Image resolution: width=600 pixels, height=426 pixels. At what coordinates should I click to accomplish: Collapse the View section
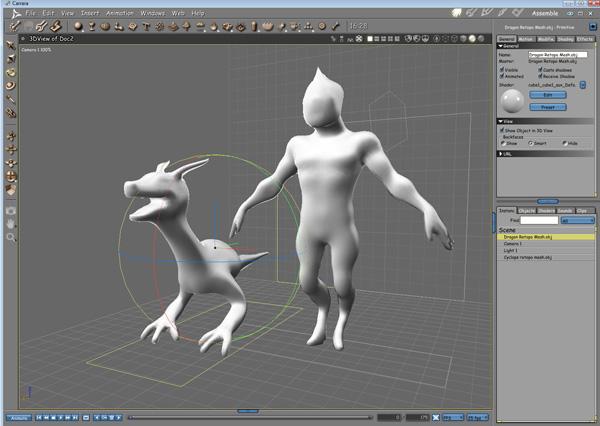point(501,121)
